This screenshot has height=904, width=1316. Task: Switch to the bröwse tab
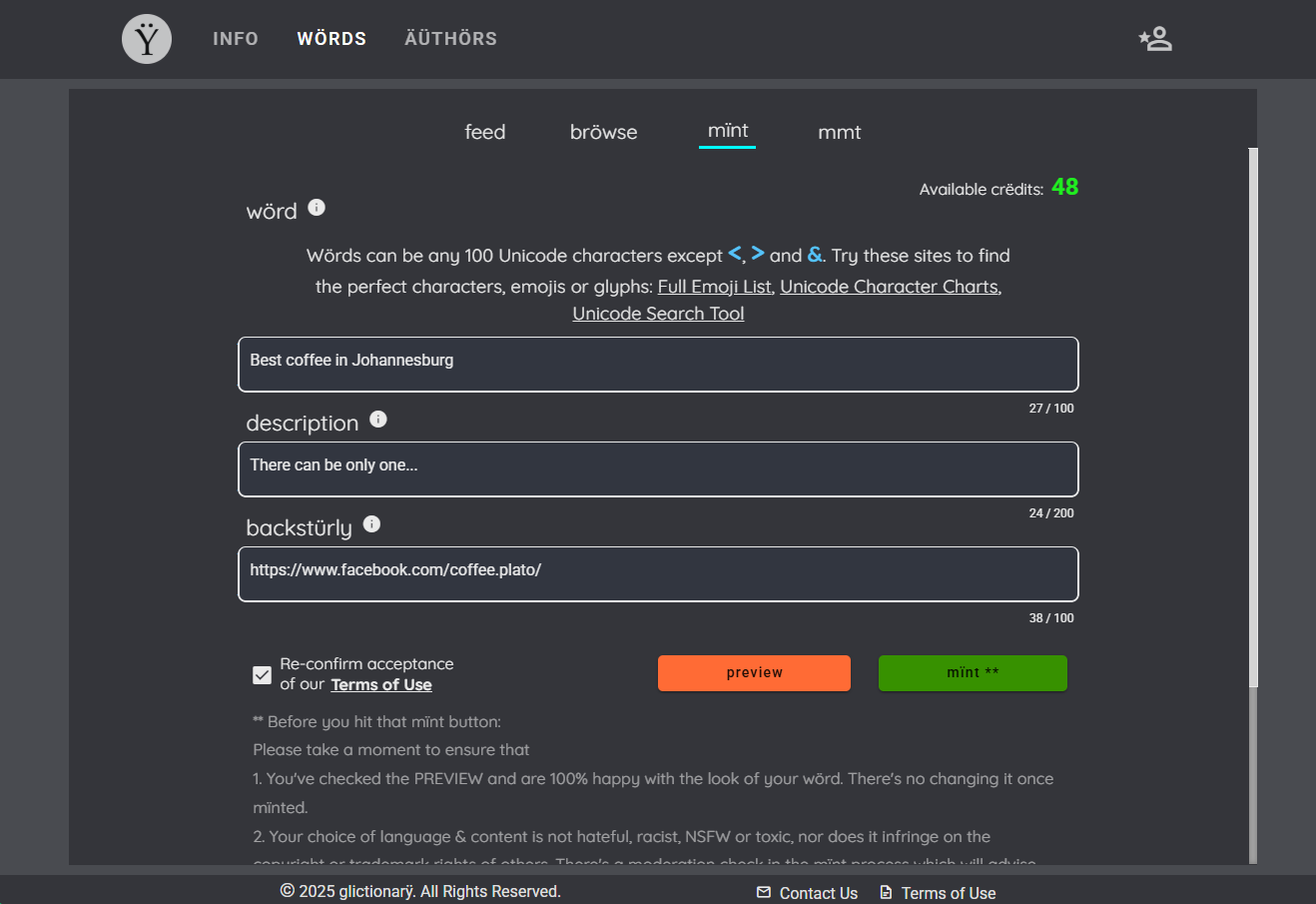click(x=603, y=132)
